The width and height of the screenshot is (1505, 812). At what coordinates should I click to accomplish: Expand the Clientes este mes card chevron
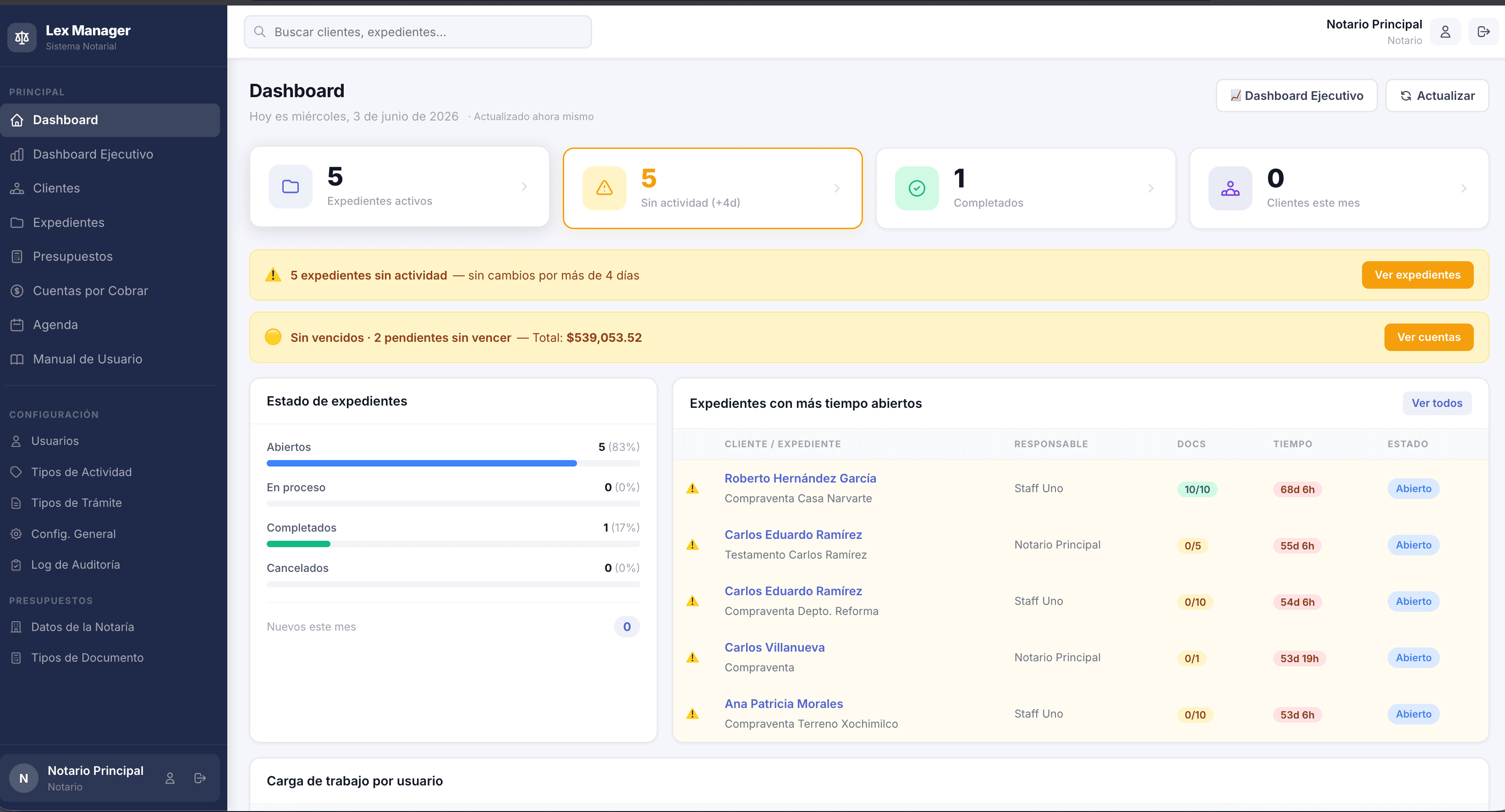pos(1463,188)
